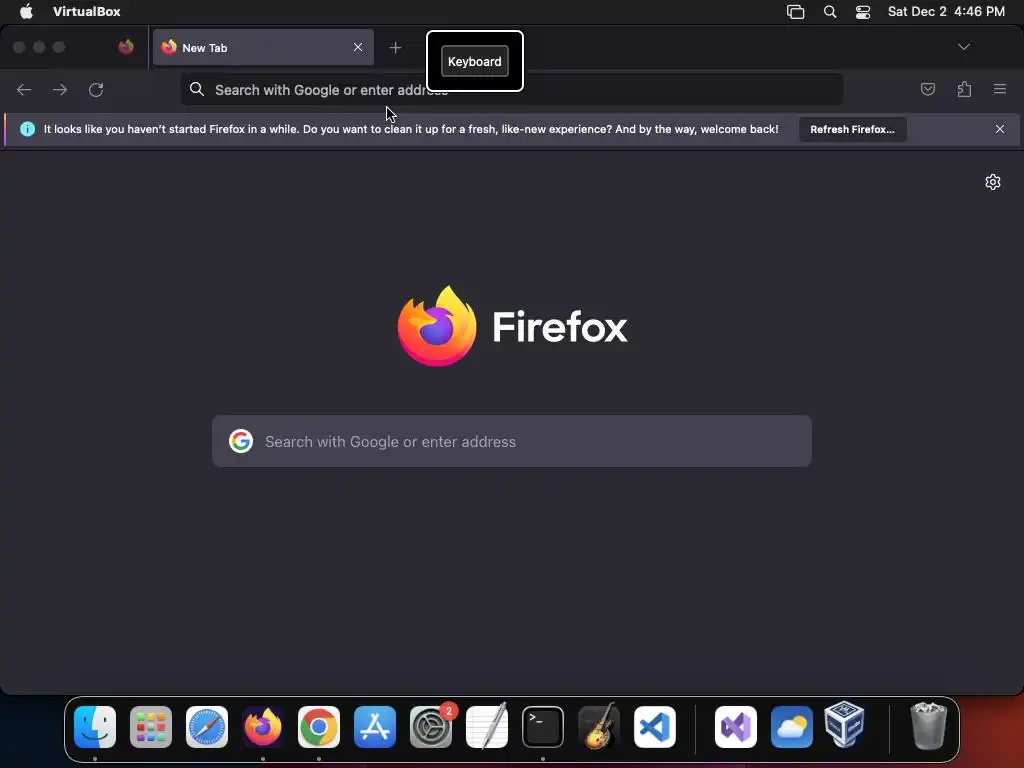This screenshot has width=1024, height=768.
Task: Open the Extensions puzzle icon
Action: [x=964, y=89]
